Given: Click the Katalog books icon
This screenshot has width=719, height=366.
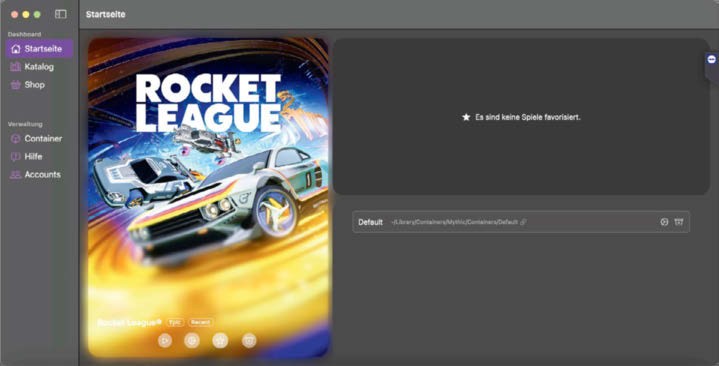Looking at the screenshot, I should coord(16,67).
